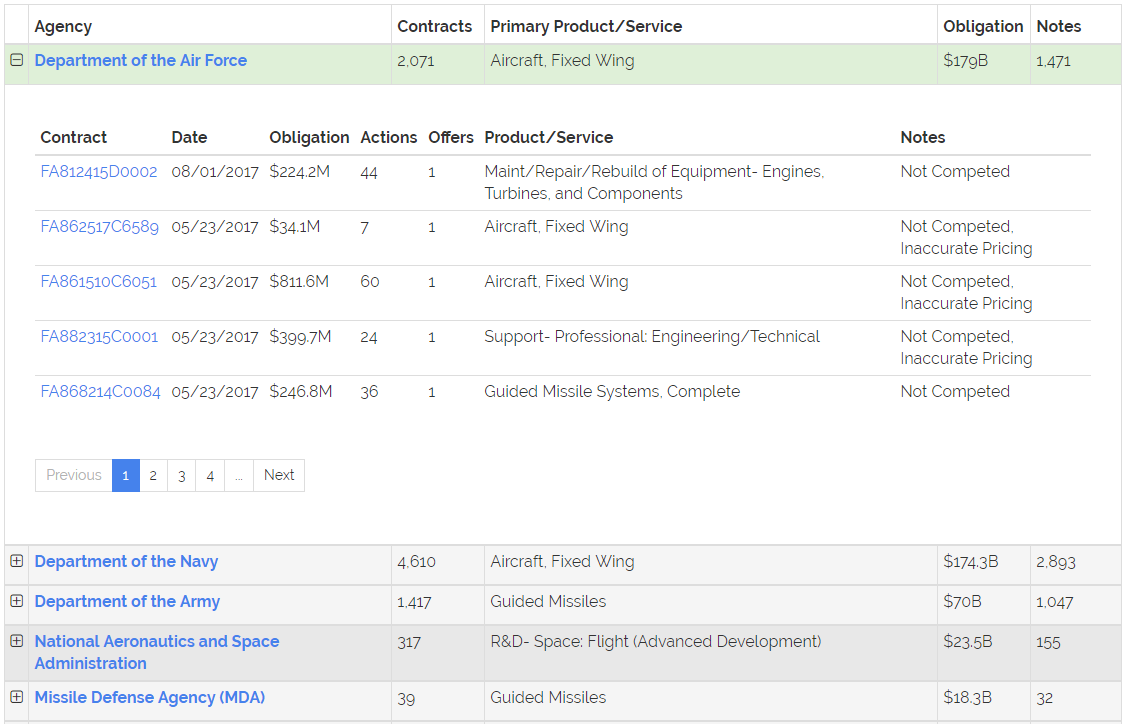This screenshot has height=724, width=1126.
Task: Open the Missile Defense Agency (MDA) link
Action: click(150, 698)
